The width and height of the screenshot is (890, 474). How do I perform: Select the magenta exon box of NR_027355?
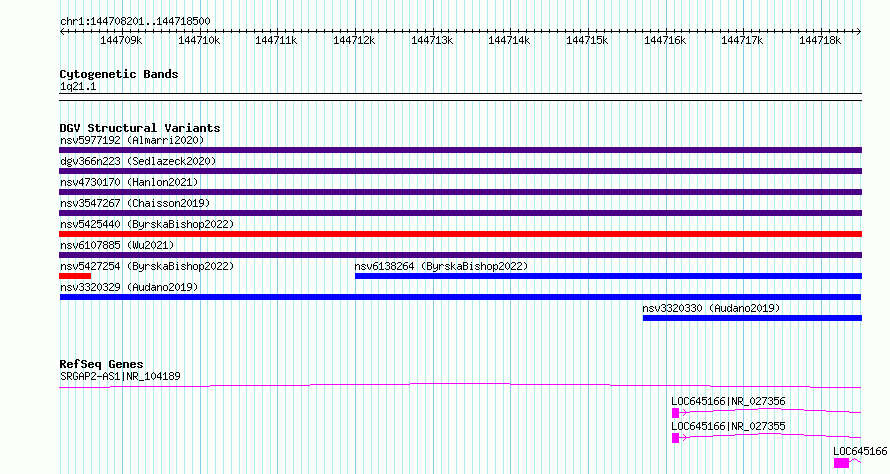(x=675, y=438)
